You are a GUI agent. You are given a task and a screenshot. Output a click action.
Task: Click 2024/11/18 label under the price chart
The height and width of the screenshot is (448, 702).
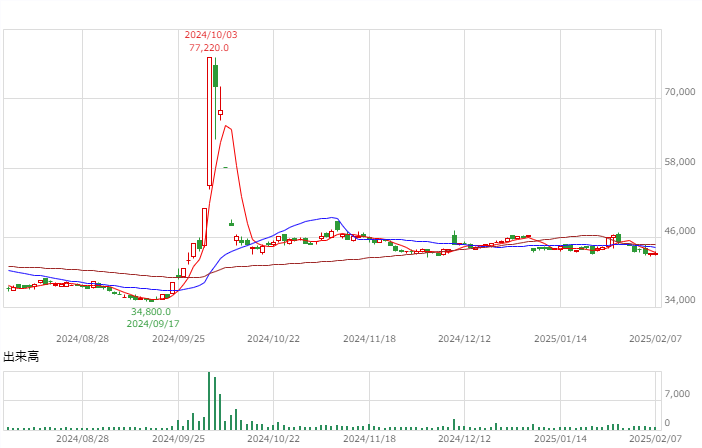[369, 339]
